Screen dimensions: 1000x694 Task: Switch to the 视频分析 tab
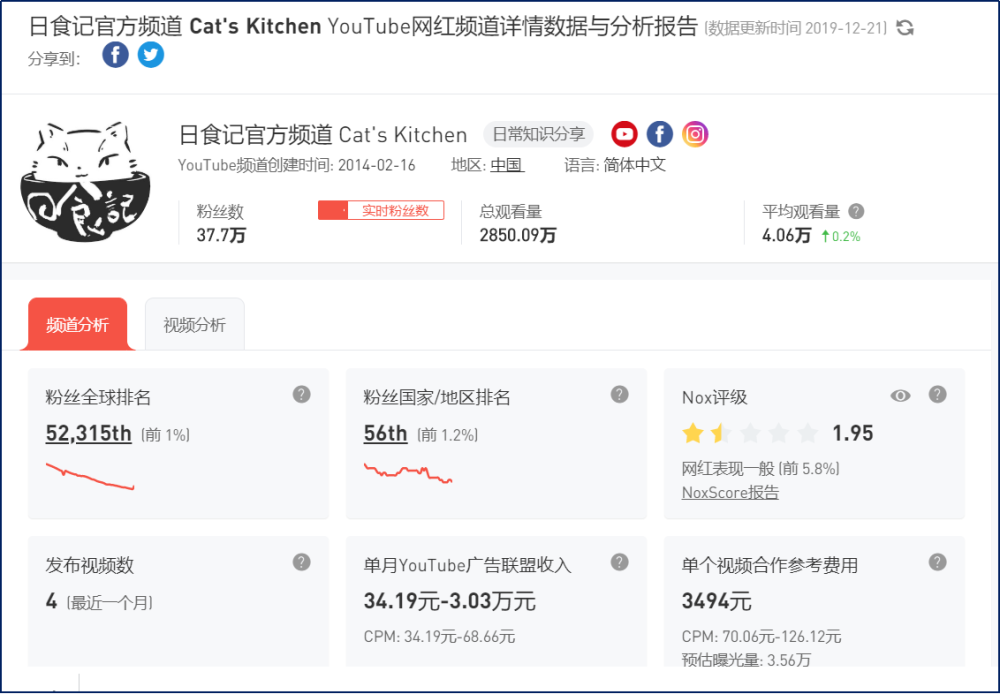pyautogui.click(x=195, y=325)
